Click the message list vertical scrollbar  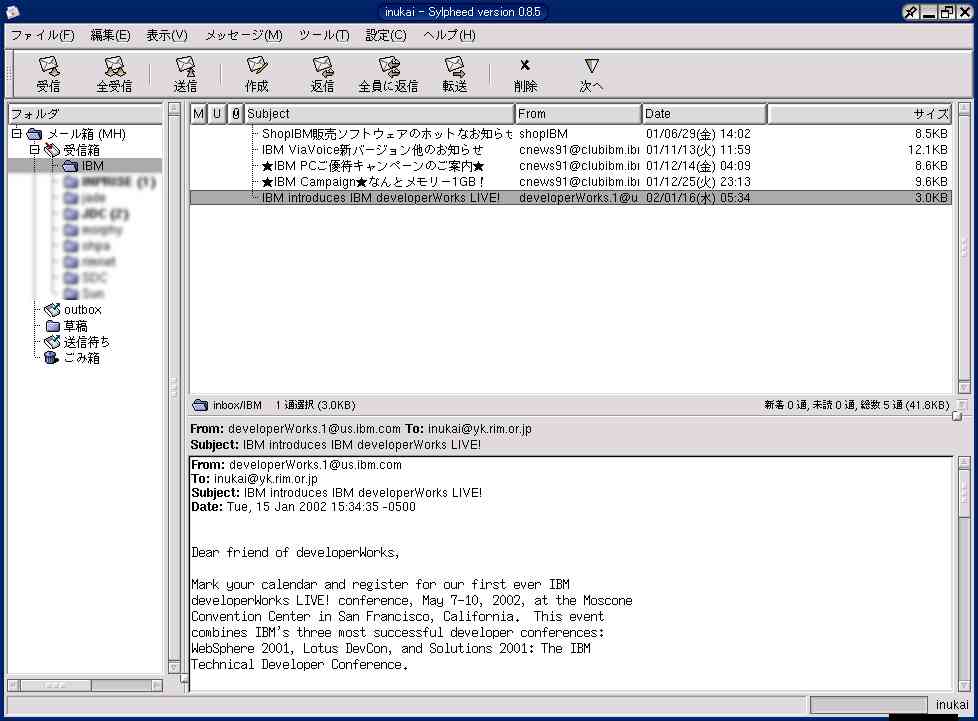point(964,249)
